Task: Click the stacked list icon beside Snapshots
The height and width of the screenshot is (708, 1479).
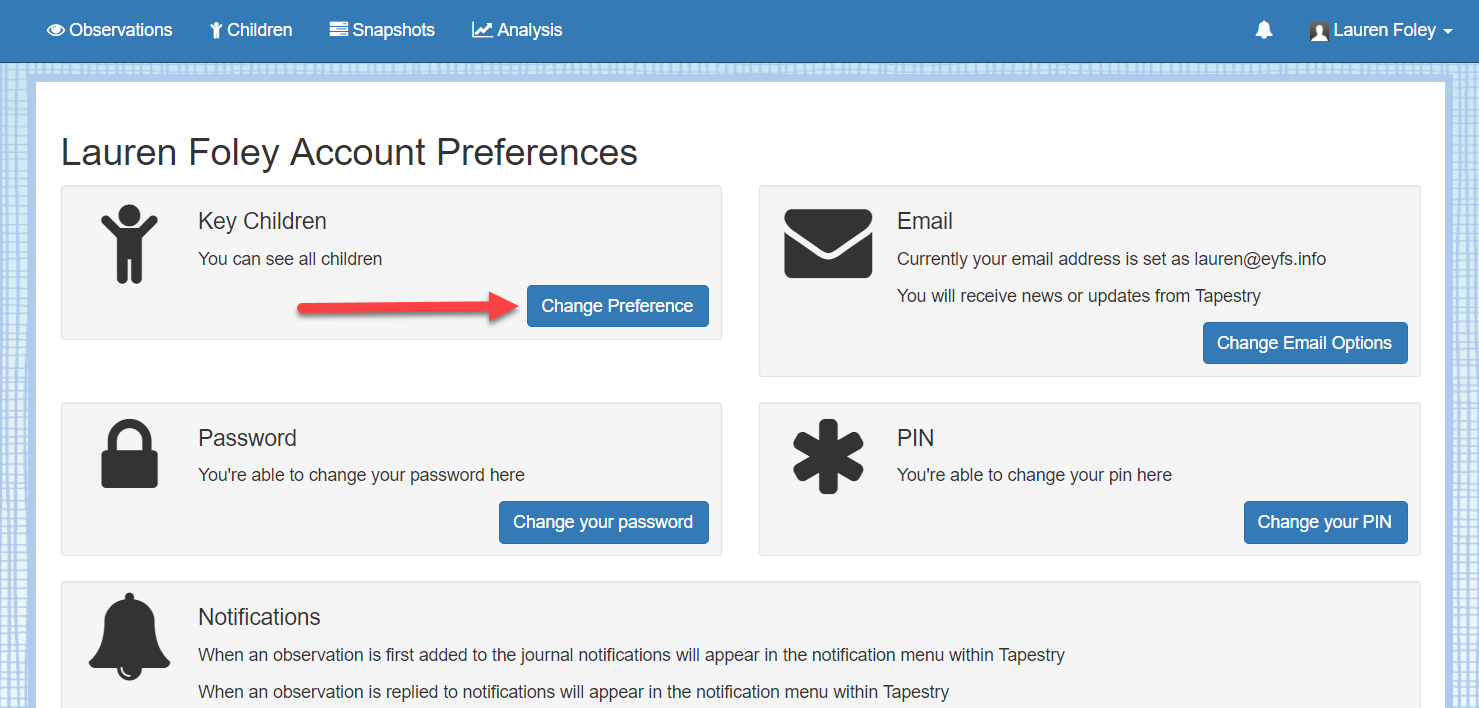Action: point(339,30)
